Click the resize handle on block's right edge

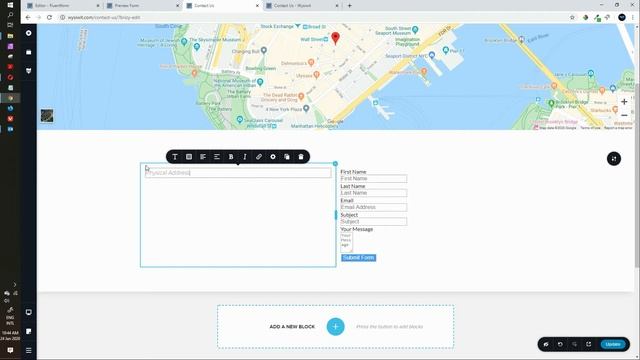click(x=336, y=215)
